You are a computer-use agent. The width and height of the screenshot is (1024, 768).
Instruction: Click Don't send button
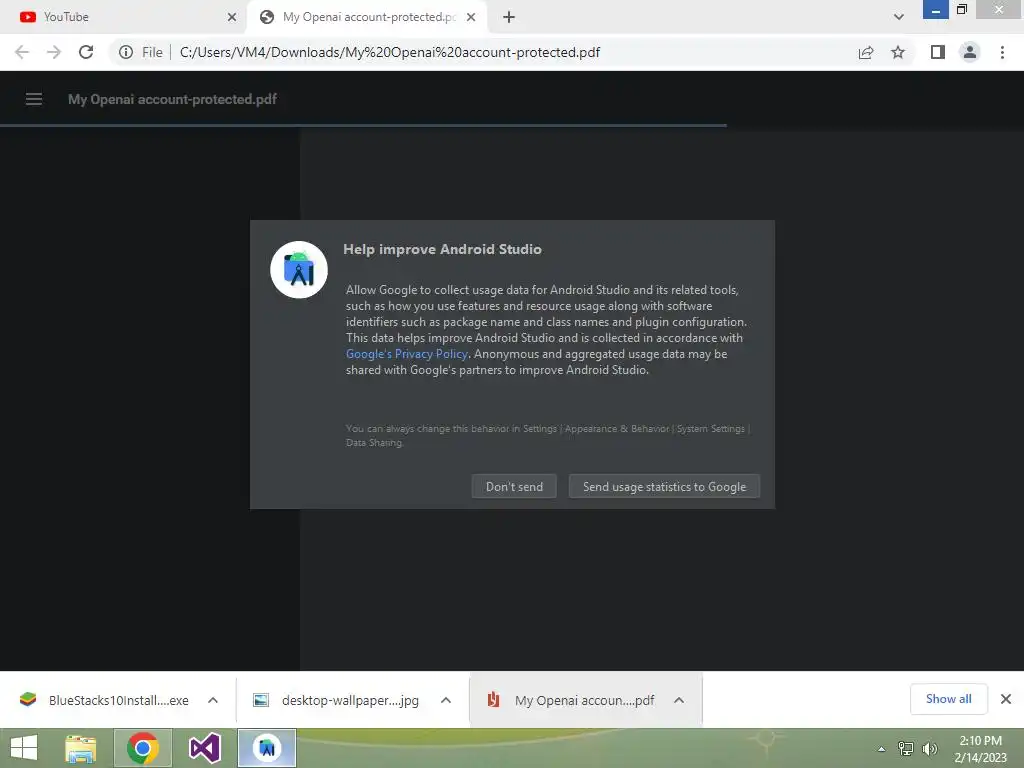click(514, 487)
